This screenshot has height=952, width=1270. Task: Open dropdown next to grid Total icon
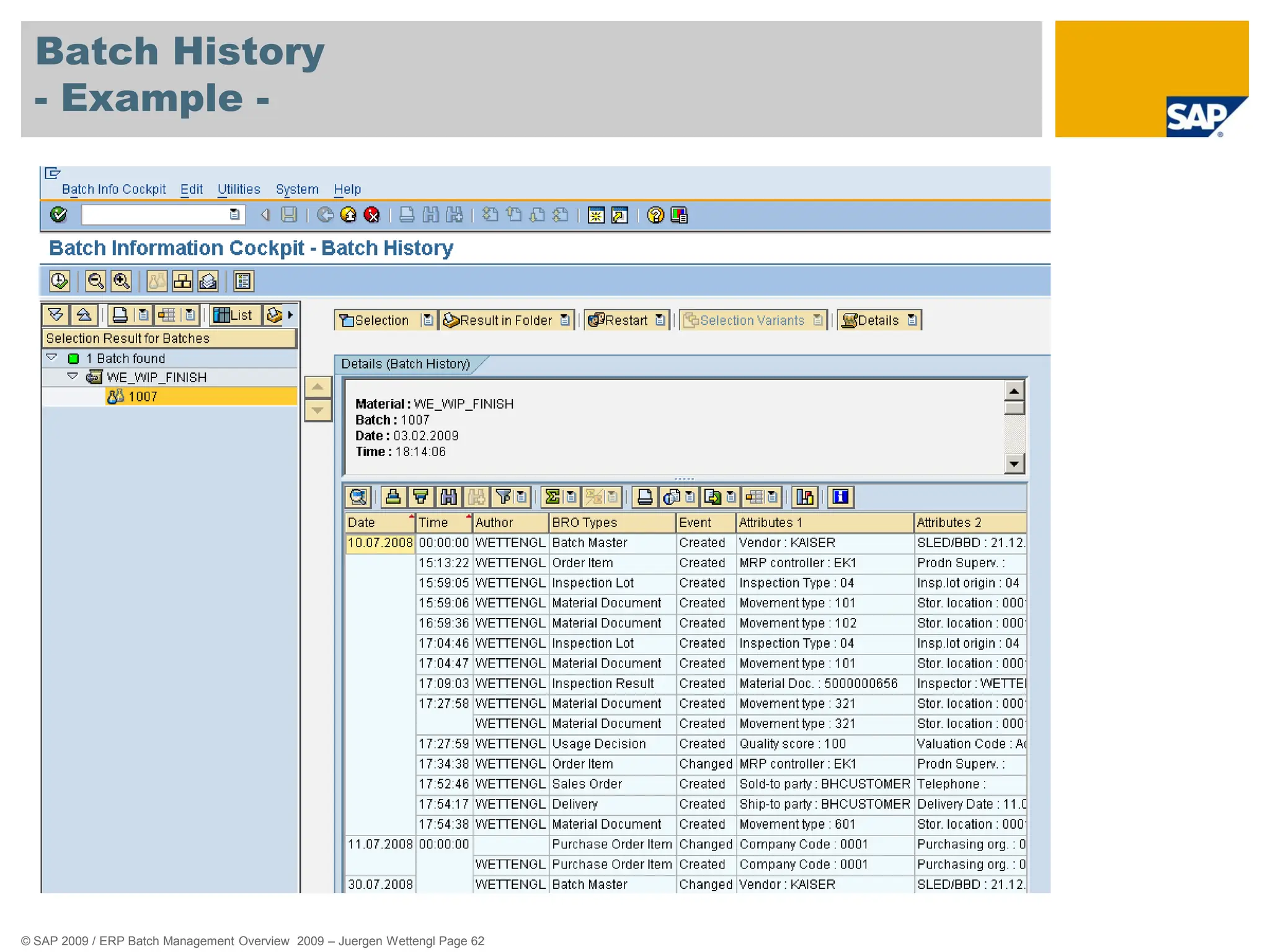(x=571, y=496)
